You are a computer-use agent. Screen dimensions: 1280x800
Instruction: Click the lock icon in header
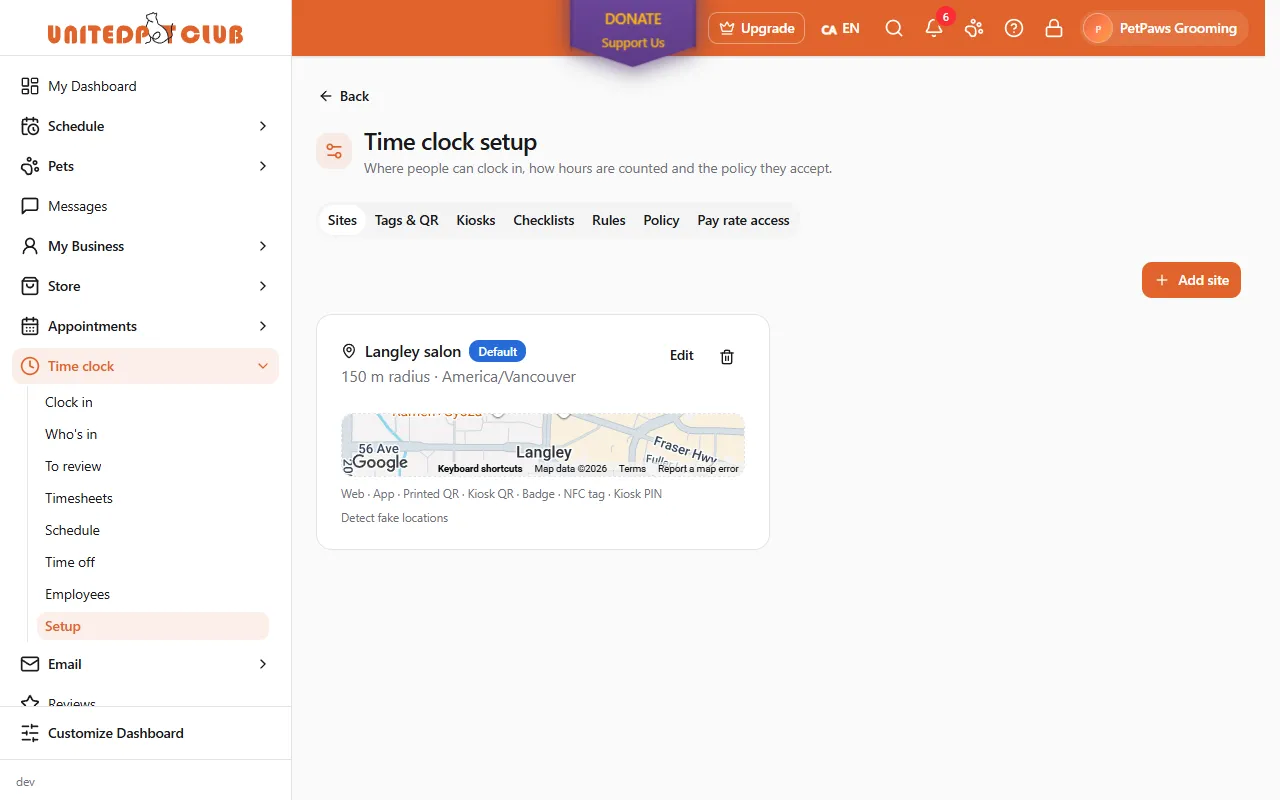pos(1054,28)
